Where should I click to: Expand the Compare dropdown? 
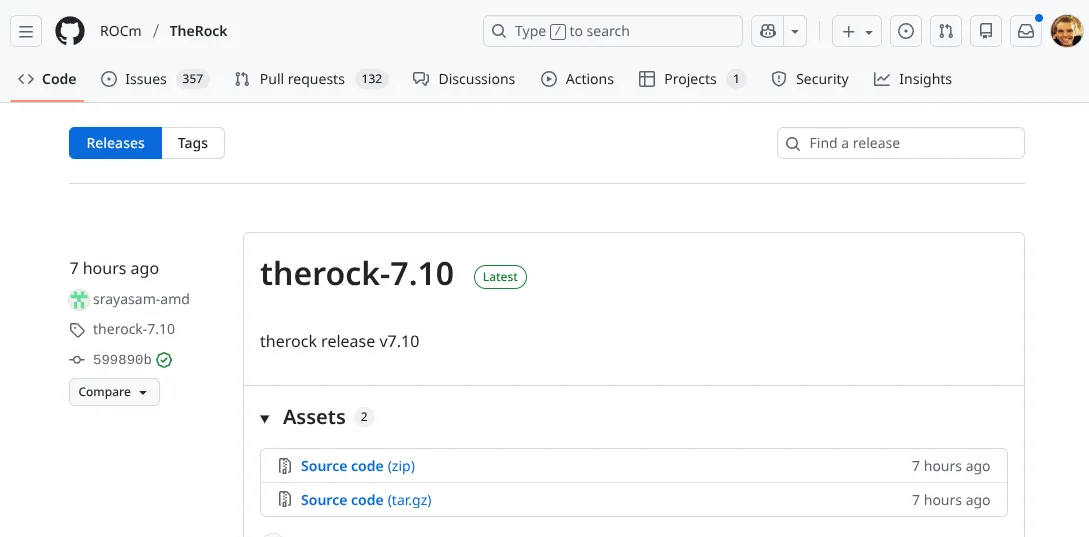pos(114,392)
